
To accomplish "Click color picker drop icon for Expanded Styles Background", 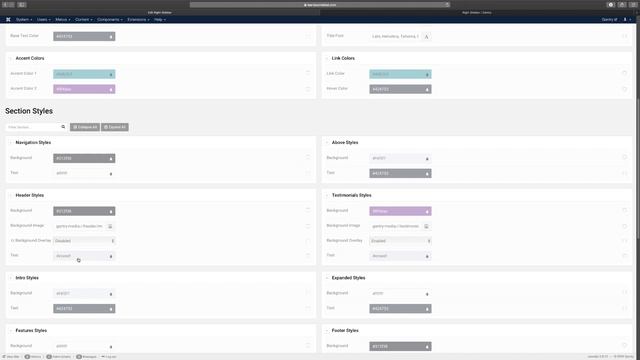I will (x=427, y=294).
